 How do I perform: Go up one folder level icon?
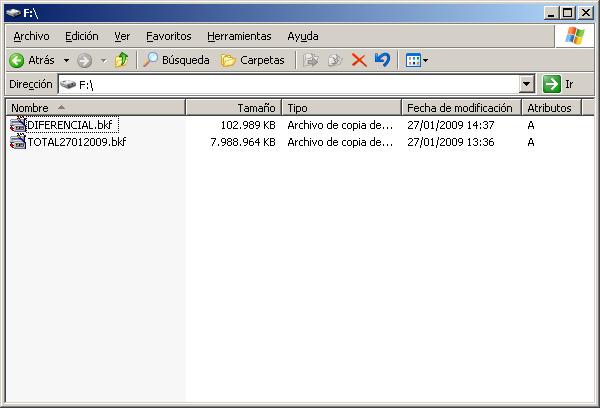(121, 60)
